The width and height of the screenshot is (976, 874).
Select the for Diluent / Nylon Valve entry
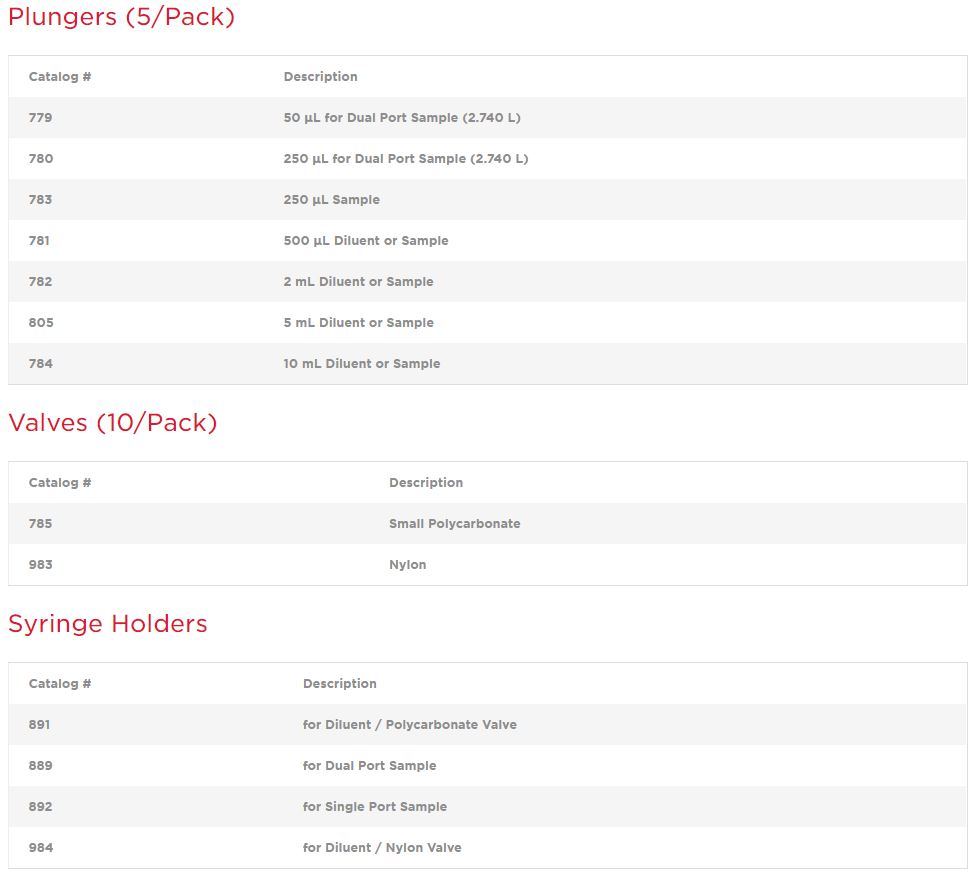[x=382, y=848]
